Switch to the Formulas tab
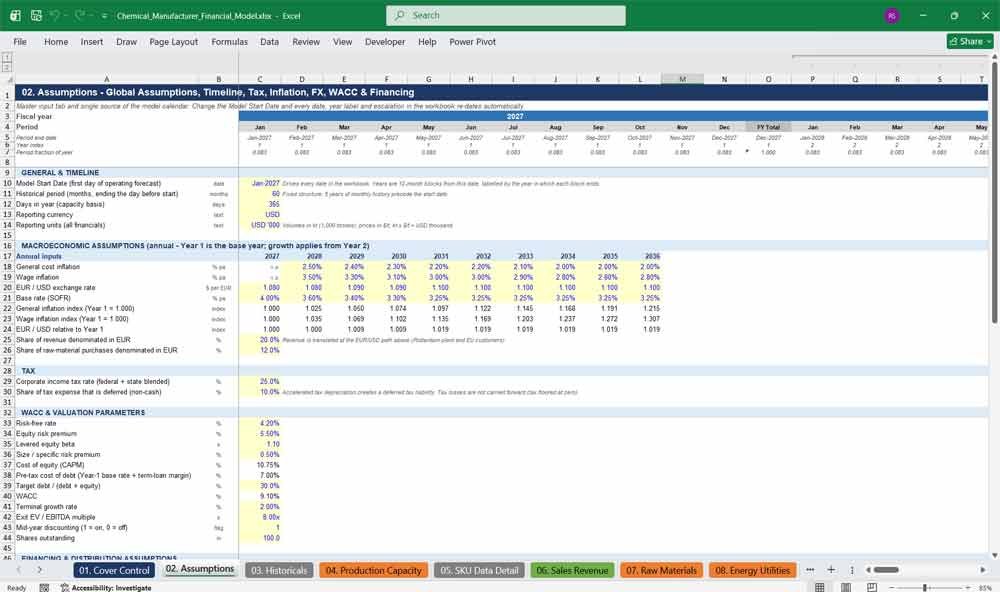Viewport: 1000px width, 592px height. point(230,41)
